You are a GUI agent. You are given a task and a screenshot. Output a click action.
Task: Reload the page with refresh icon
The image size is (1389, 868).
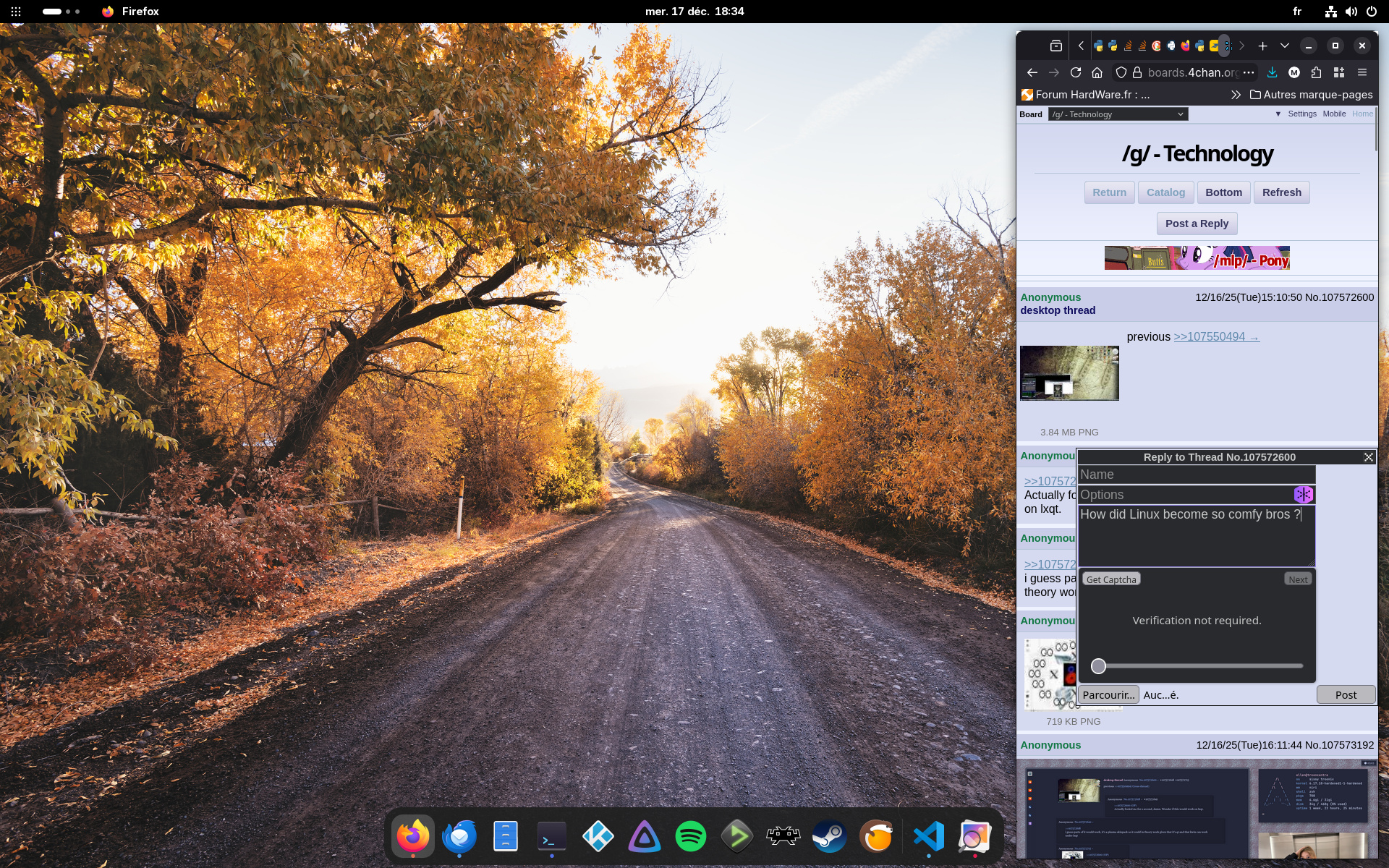(1076, 72)
